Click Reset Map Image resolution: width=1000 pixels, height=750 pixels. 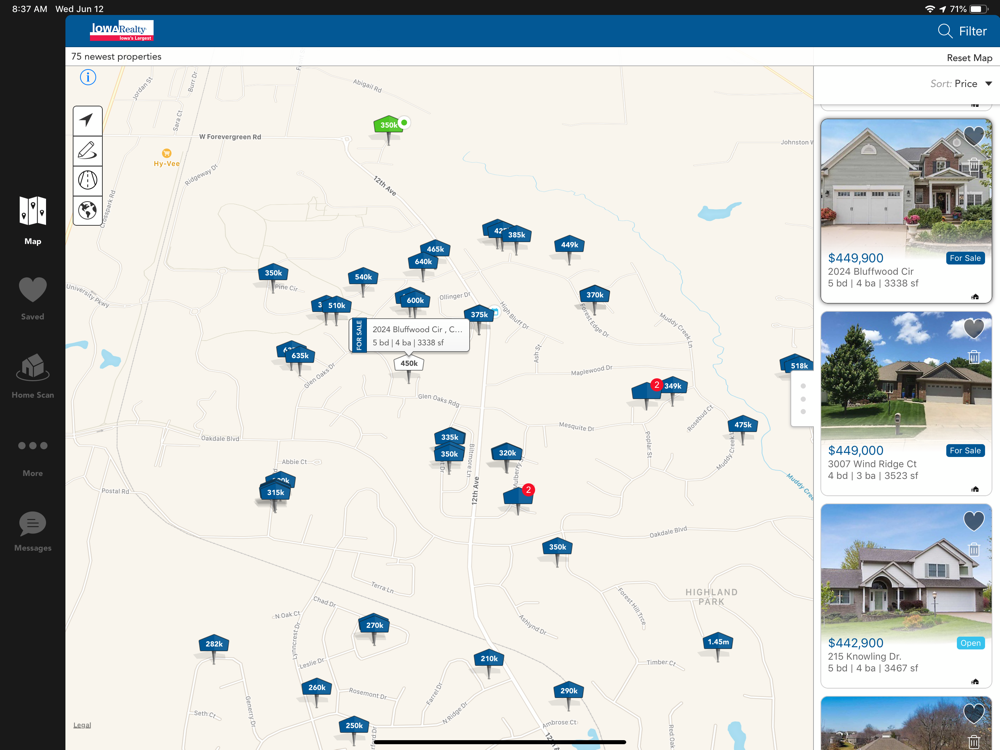click(969, 57)
